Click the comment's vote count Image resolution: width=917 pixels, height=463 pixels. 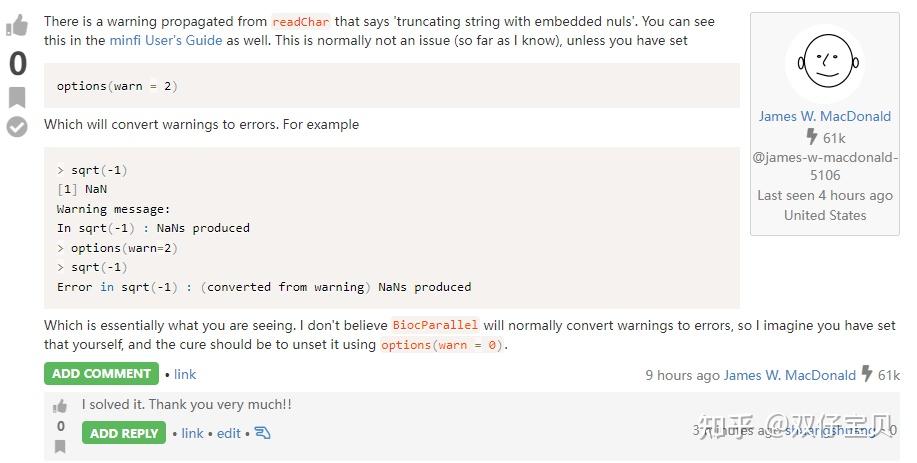[x=60, y=426]
